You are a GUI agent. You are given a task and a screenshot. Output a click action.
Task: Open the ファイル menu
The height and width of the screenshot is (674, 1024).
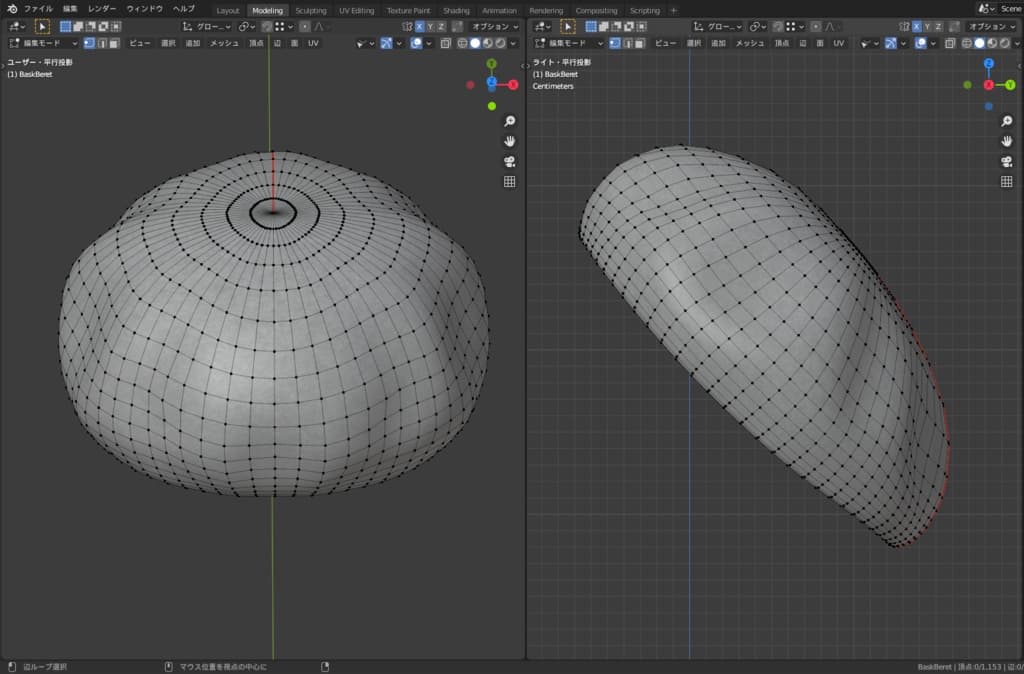38,9
